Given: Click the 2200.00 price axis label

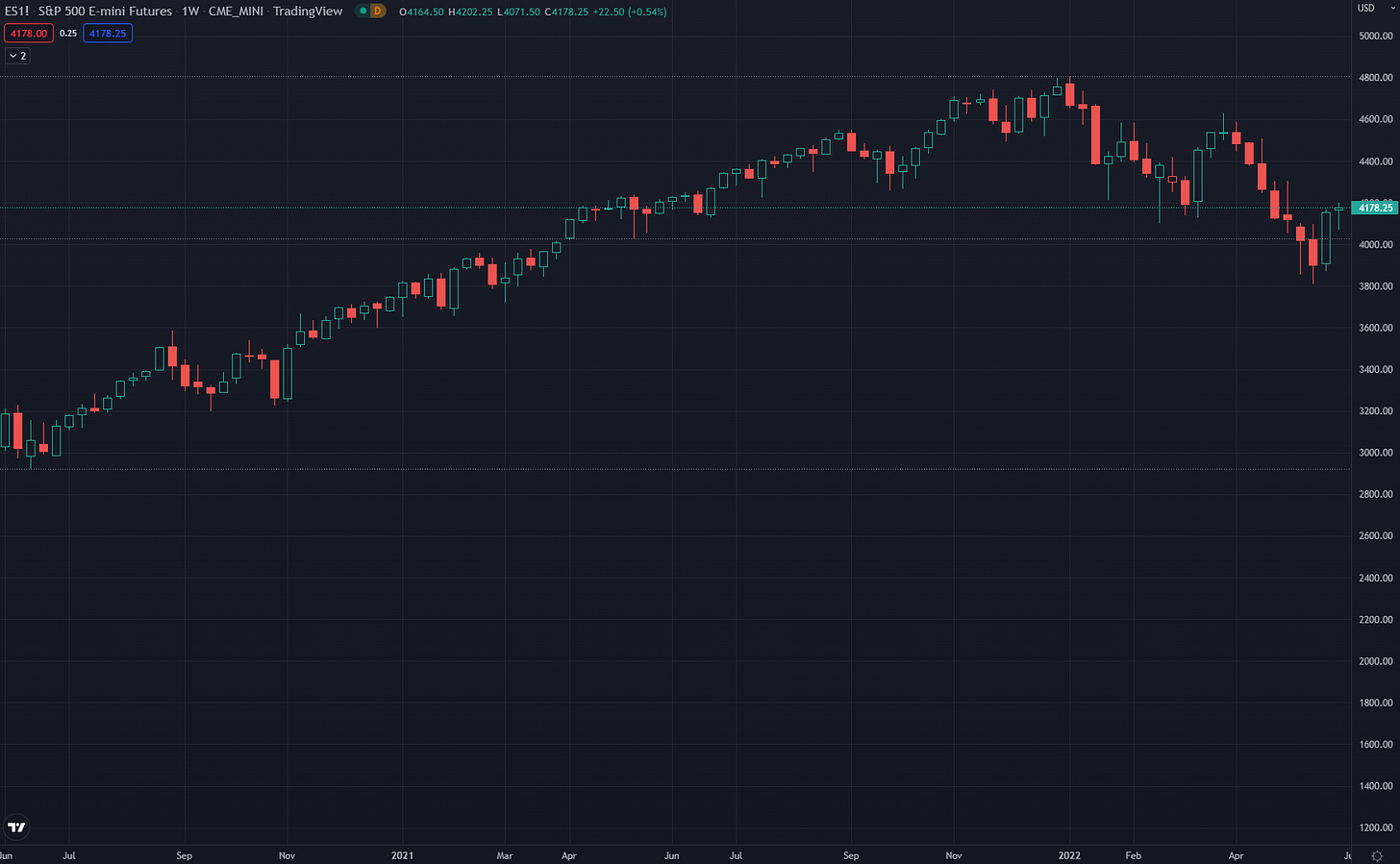Looking at the screenshot, I should (1375, 620).
